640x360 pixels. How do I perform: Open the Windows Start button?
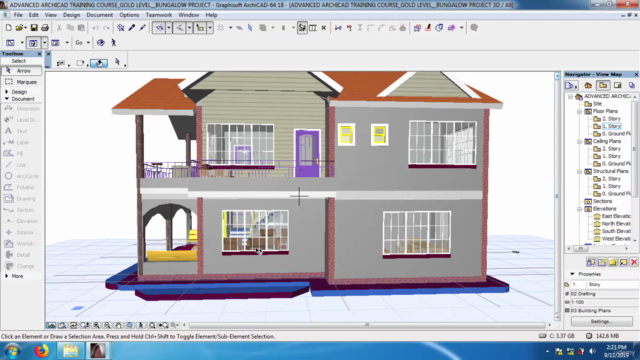12,351
